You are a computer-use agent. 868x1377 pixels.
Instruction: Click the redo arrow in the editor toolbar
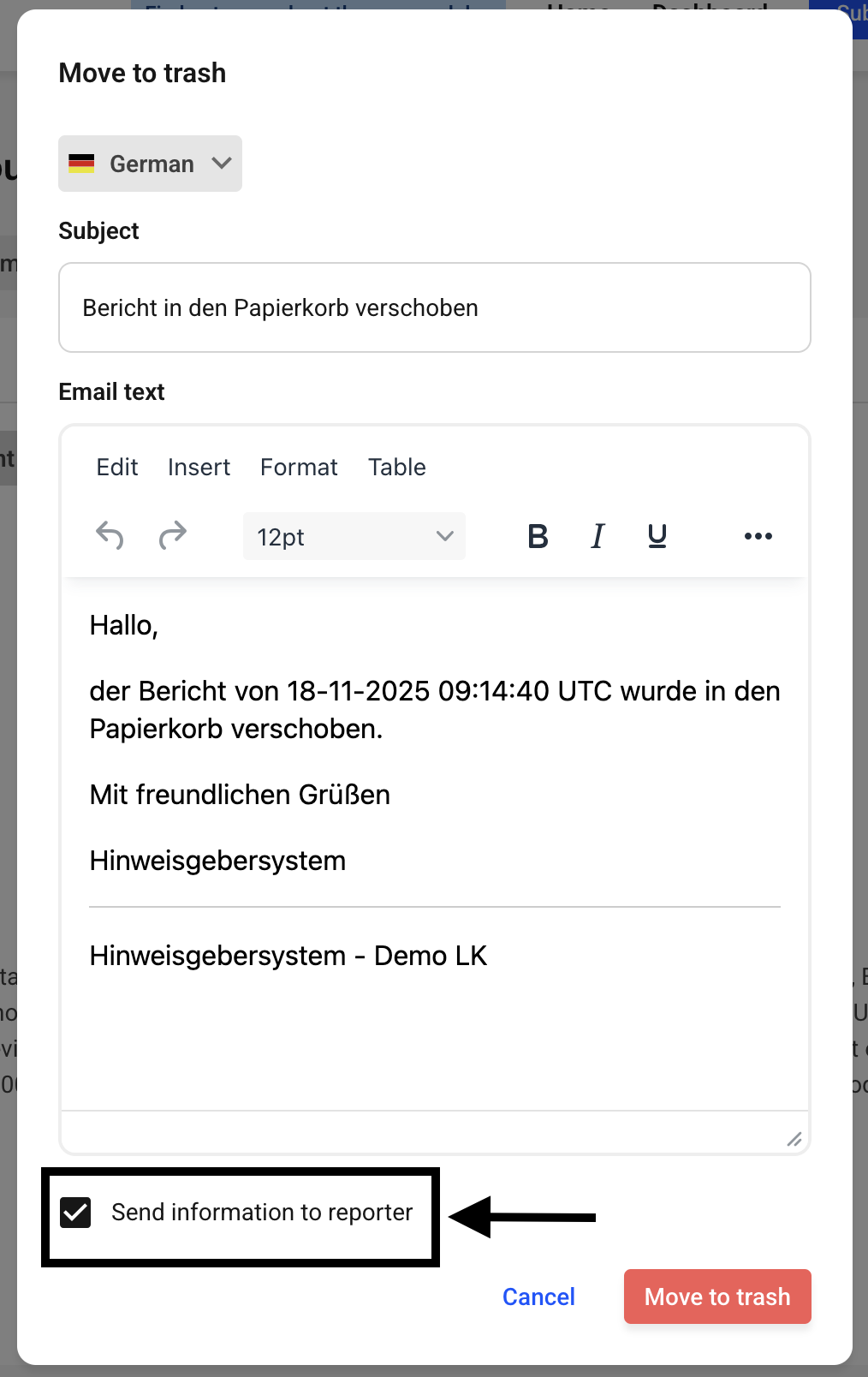(x=173, y=536)
